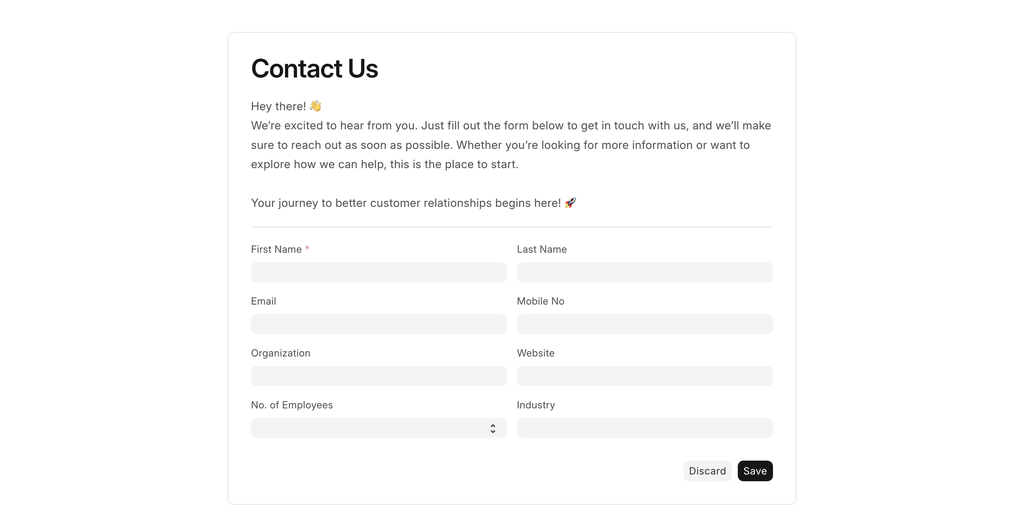The image size is (1024, 531).
Task: Click the rocket emoji
Action: point(570,203)
